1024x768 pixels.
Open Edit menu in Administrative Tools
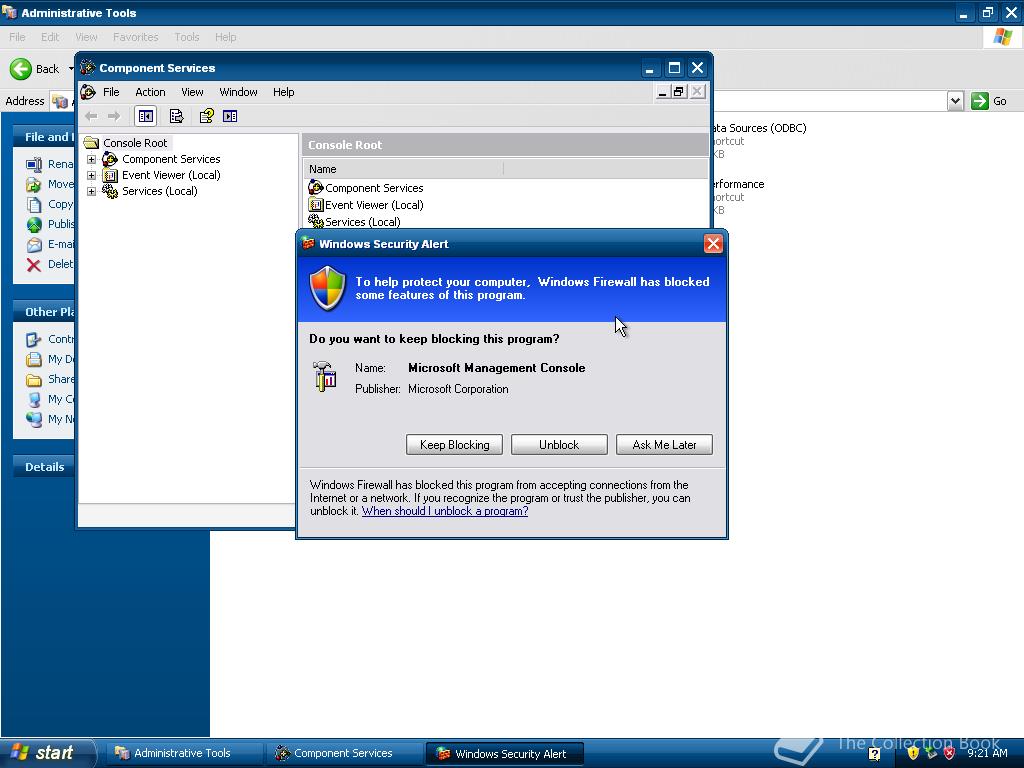[50, 37]
